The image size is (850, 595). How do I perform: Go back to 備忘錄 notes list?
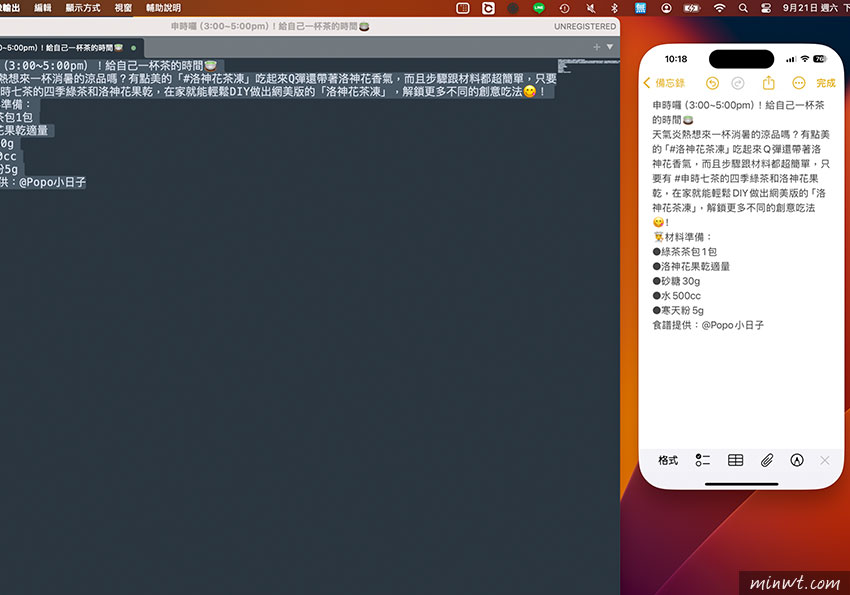664,83
